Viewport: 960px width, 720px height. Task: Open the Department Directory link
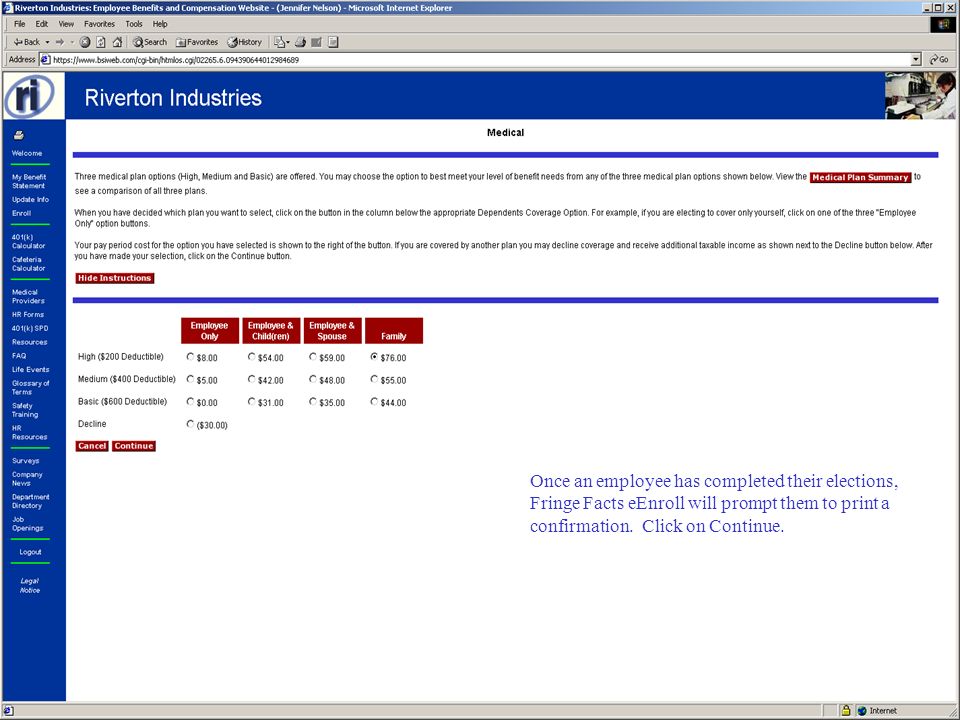pos(31,501)
